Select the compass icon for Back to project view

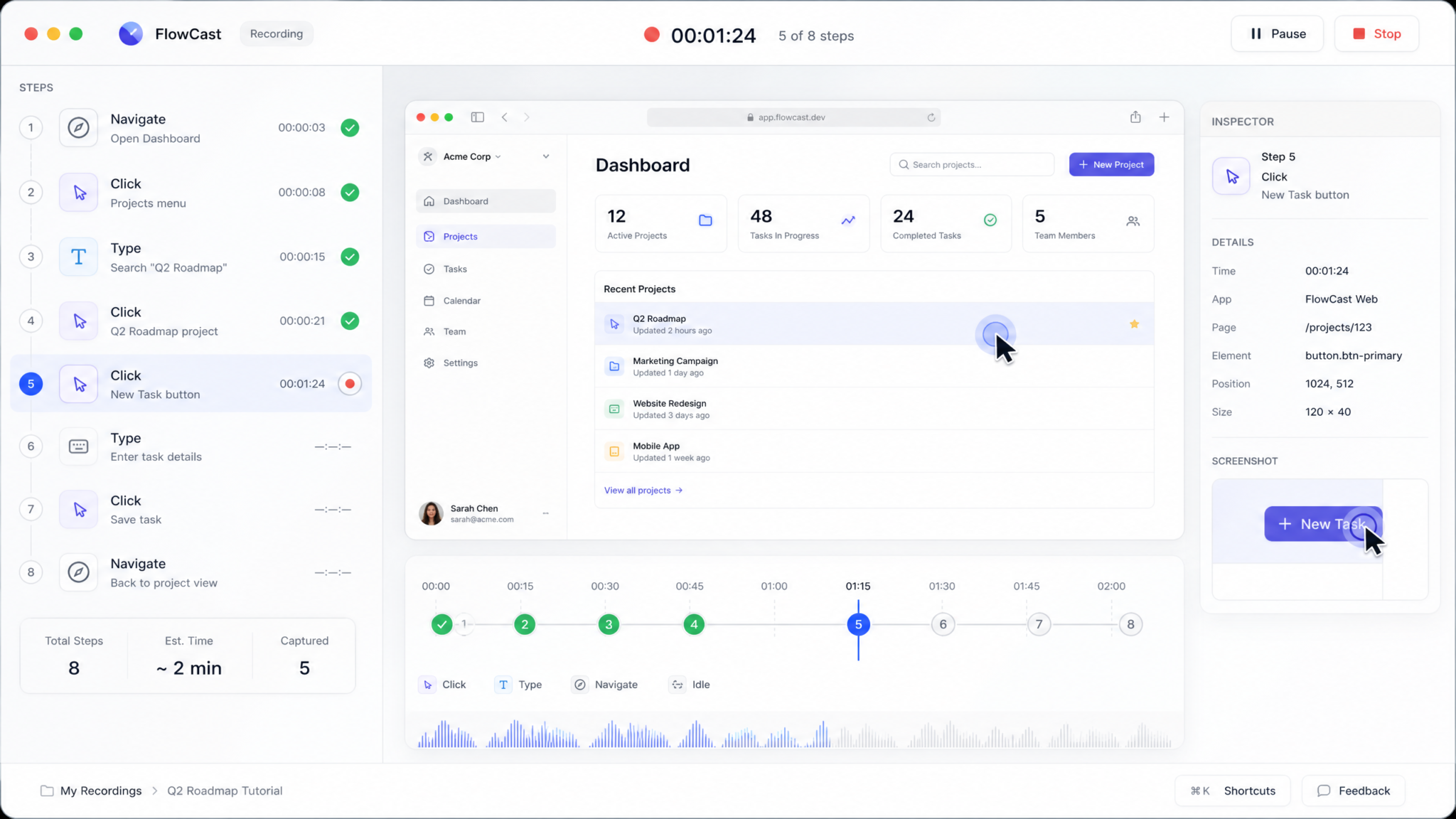[78, 572]
